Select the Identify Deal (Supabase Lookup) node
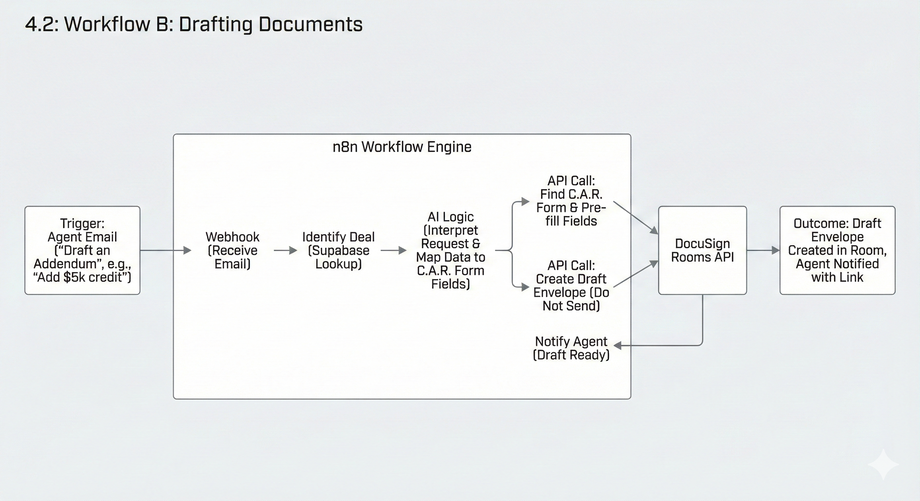This screenshot has height=501, width=920. point(339,250)
